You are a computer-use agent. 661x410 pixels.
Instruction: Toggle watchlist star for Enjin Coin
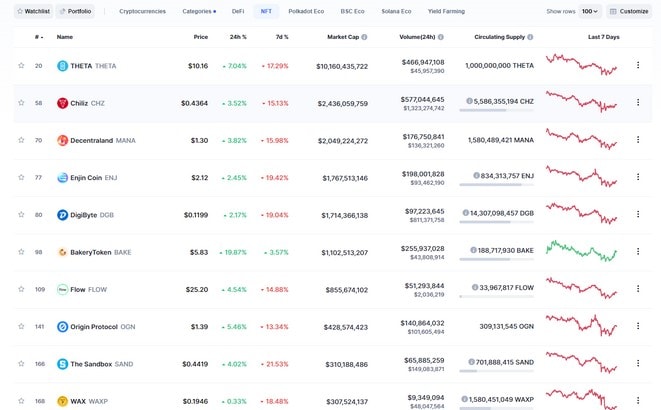pos(21,177)
